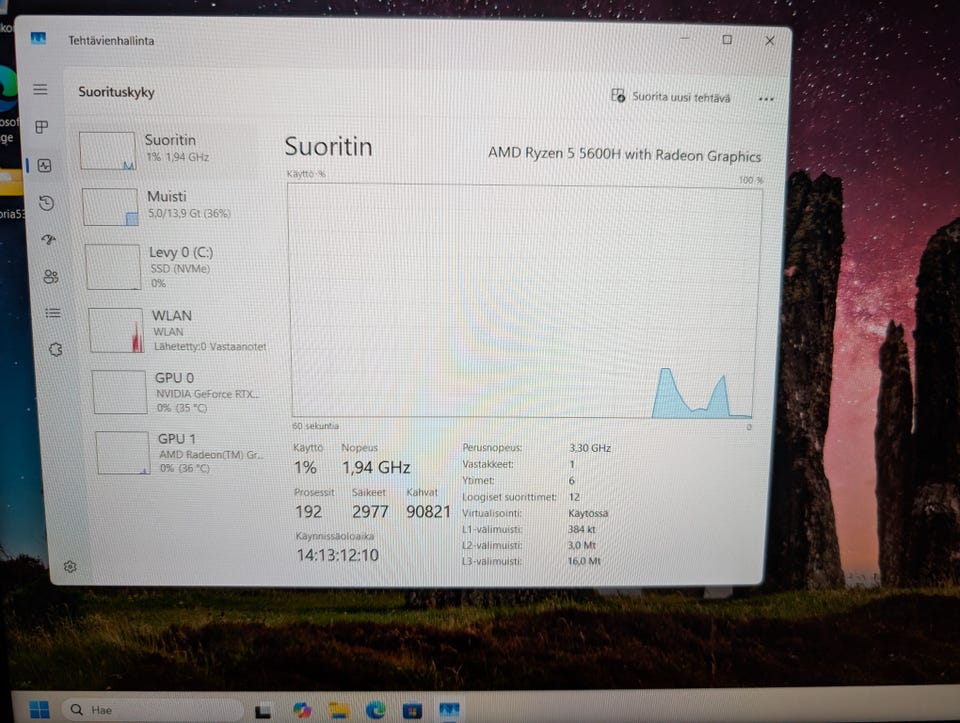Click the Muisti mini graph thumbnail
The image size is (960, 723).
point(110,207)
